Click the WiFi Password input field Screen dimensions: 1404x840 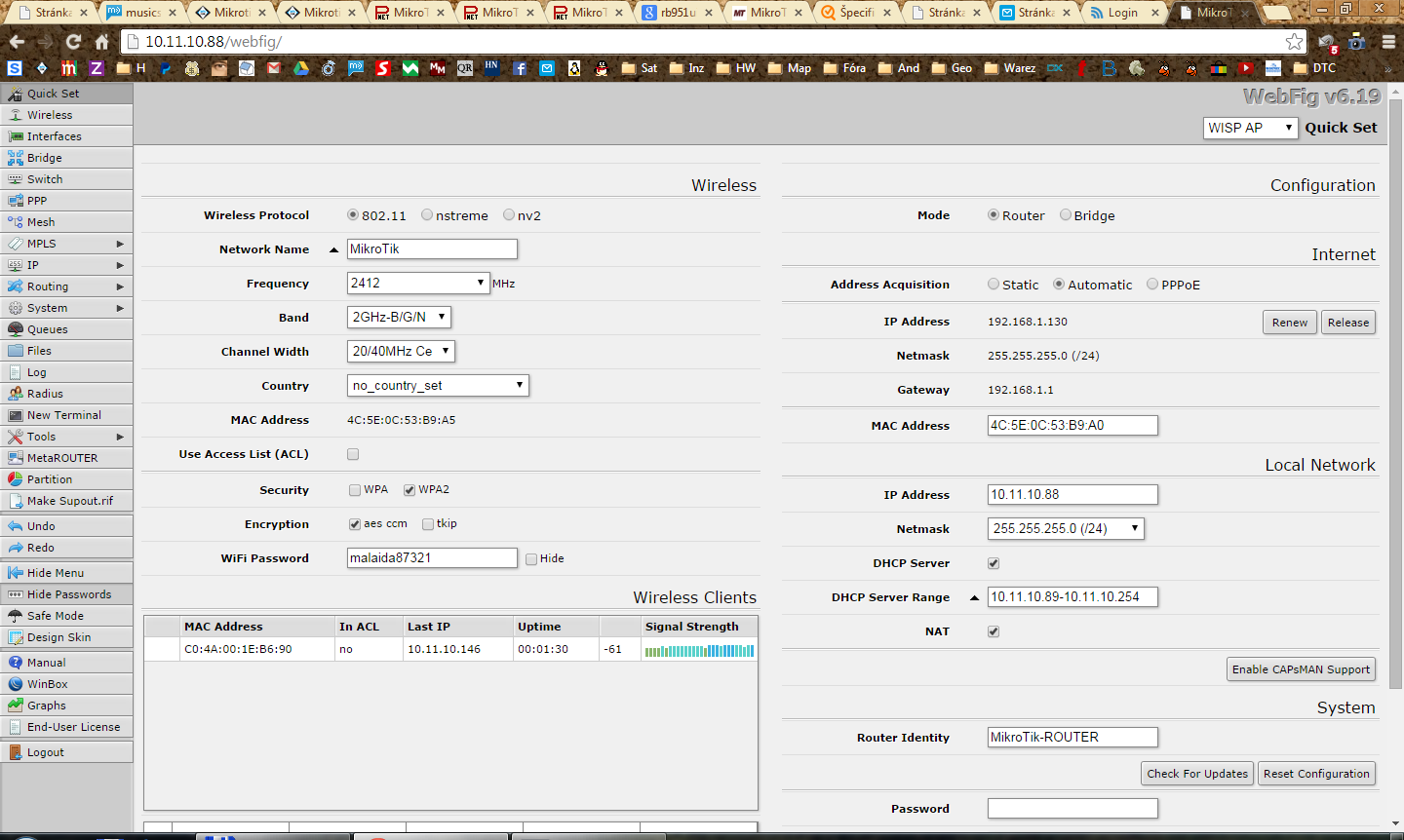432,557
